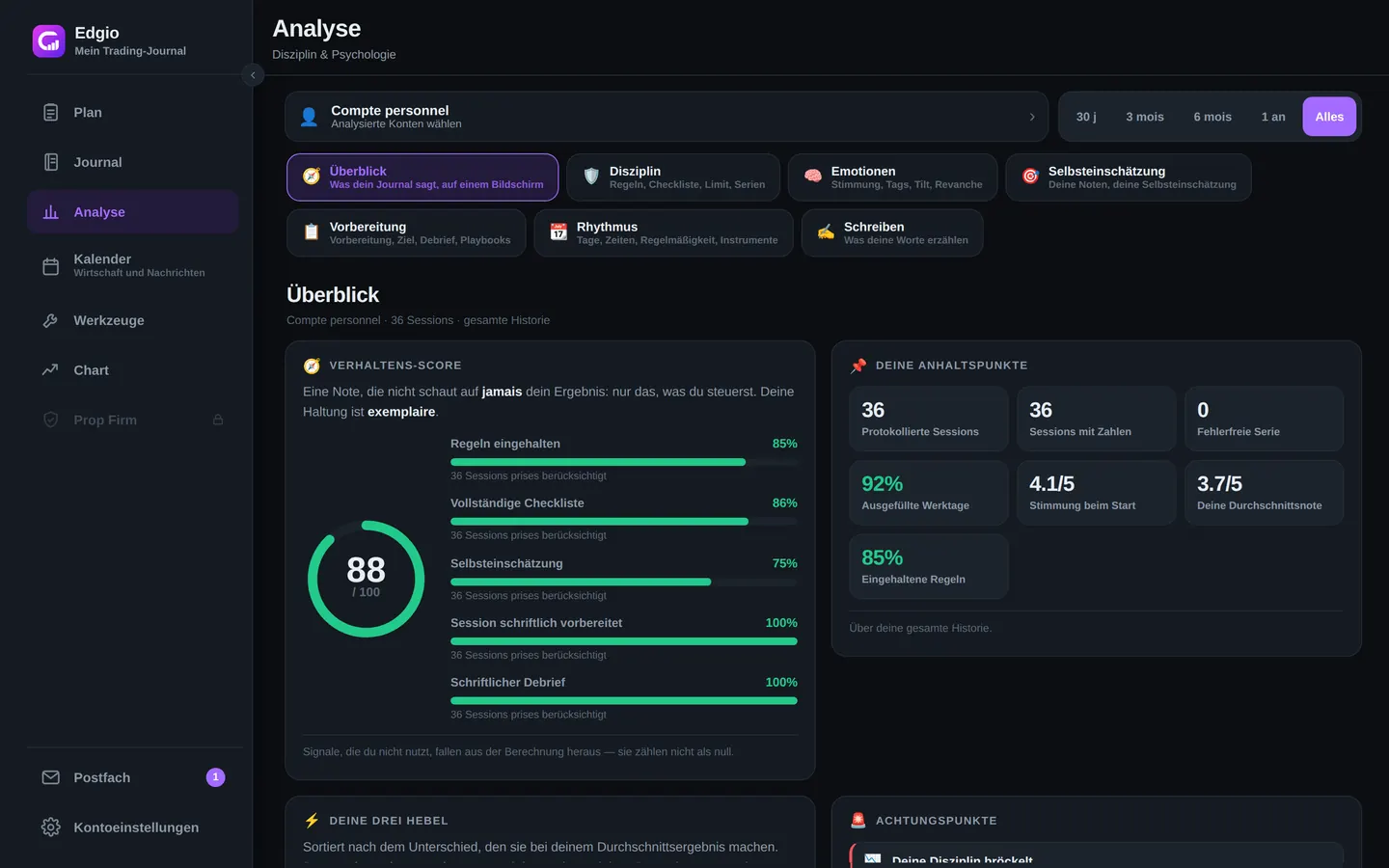Click the Edgio logo icon

[49, 41]
